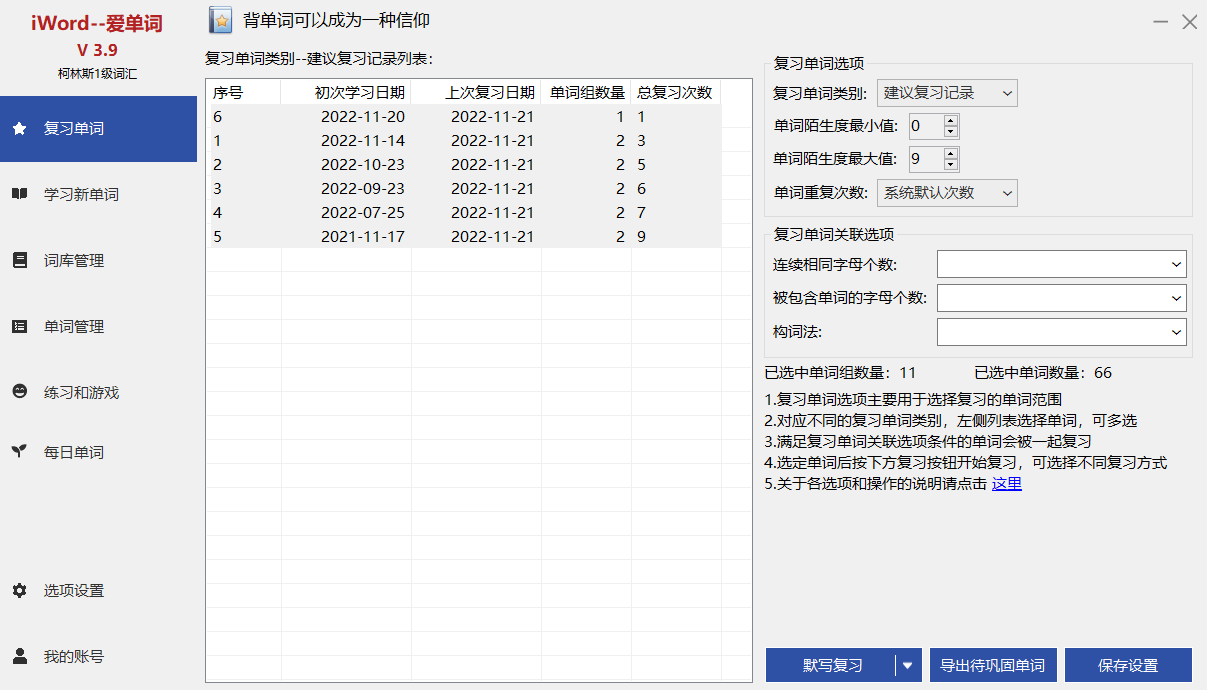Click the book icon for 学习新单词

point(19,194)
